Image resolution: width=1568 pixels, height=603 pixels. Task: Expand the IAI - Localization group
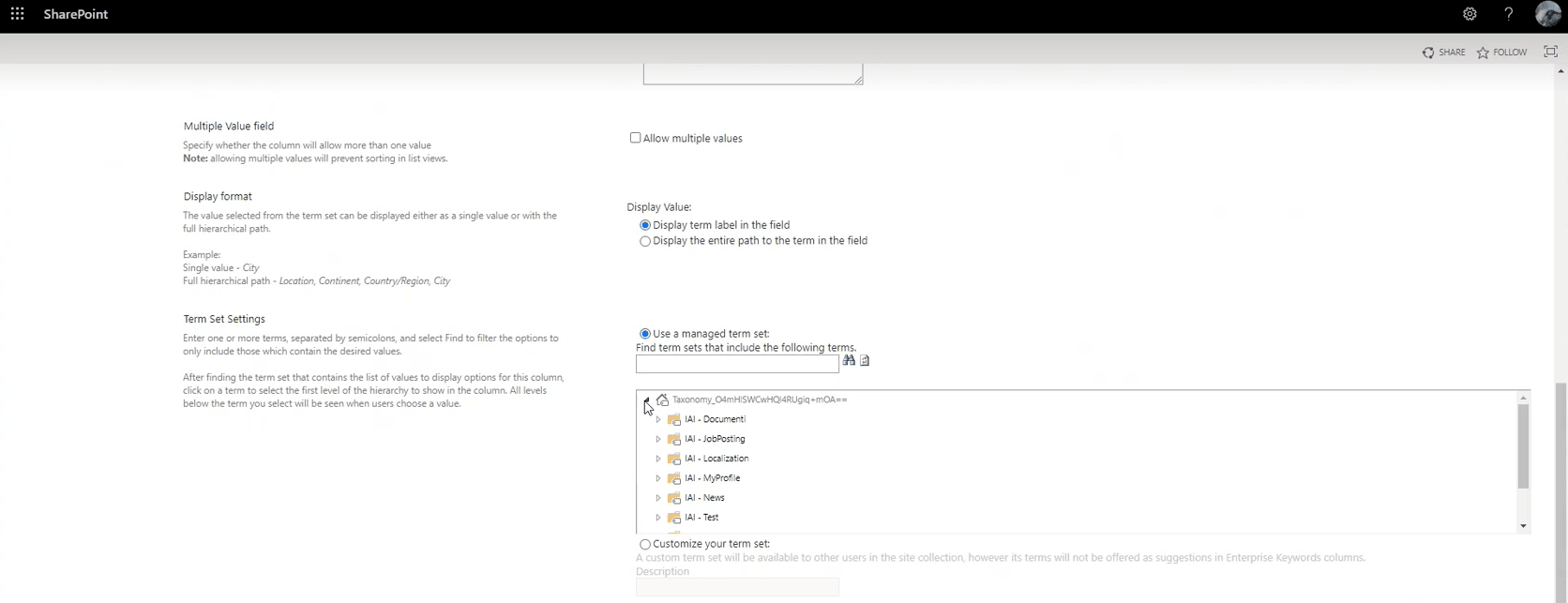(658, 459)
